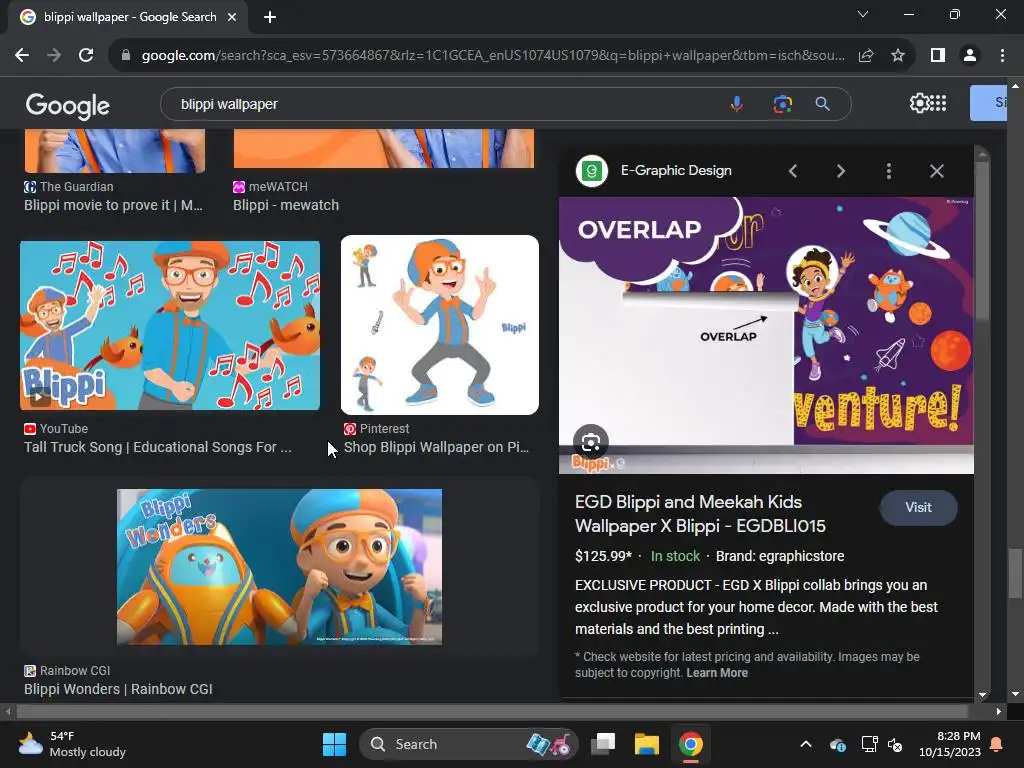Close the blippi wallpaper tab

pyautogui.click(x=232, y=17)
